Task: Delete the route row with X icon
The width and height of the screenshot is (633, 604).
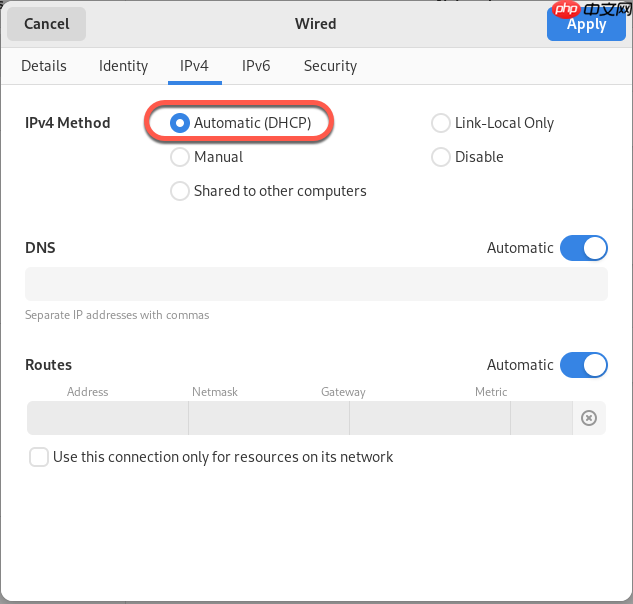Action: tap(589, 418)
